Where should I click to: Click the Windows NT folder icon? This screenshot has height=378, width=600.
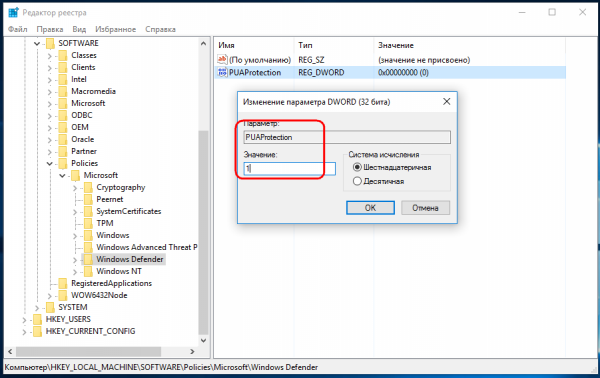(88, 271)
